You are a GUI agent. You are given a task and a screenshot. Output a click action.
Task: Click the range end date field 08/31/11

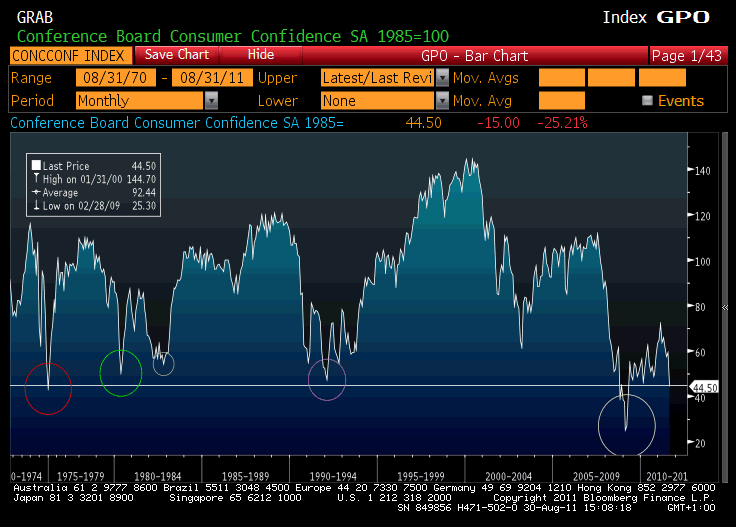click(x=212, y=78)
